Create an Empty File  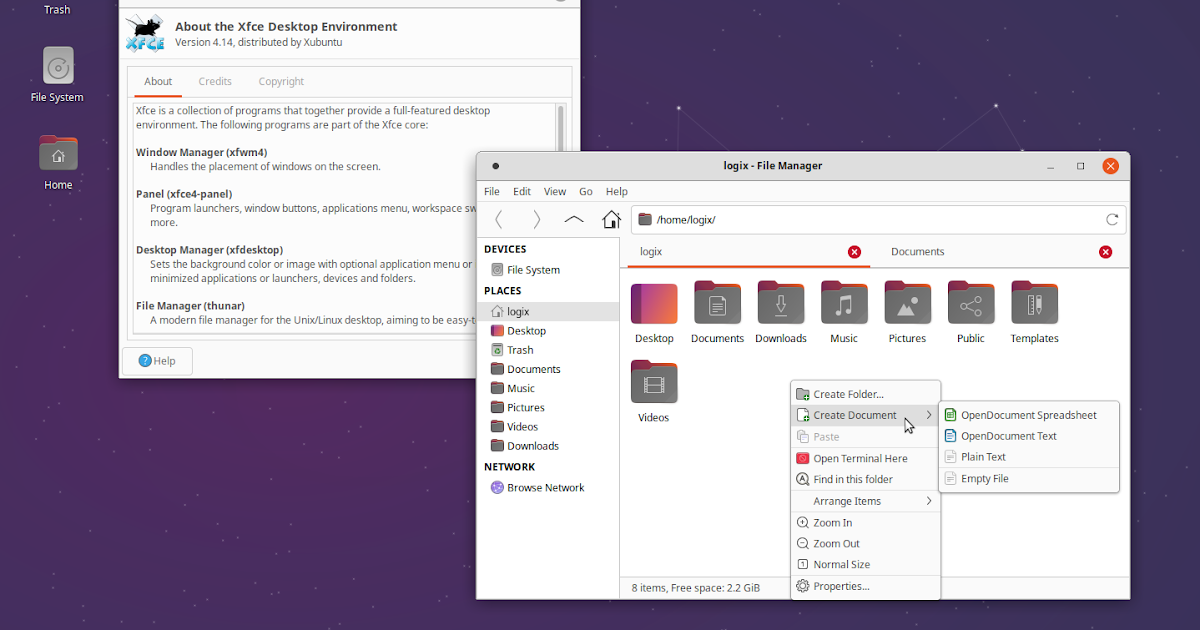(x=1028, y=479)
